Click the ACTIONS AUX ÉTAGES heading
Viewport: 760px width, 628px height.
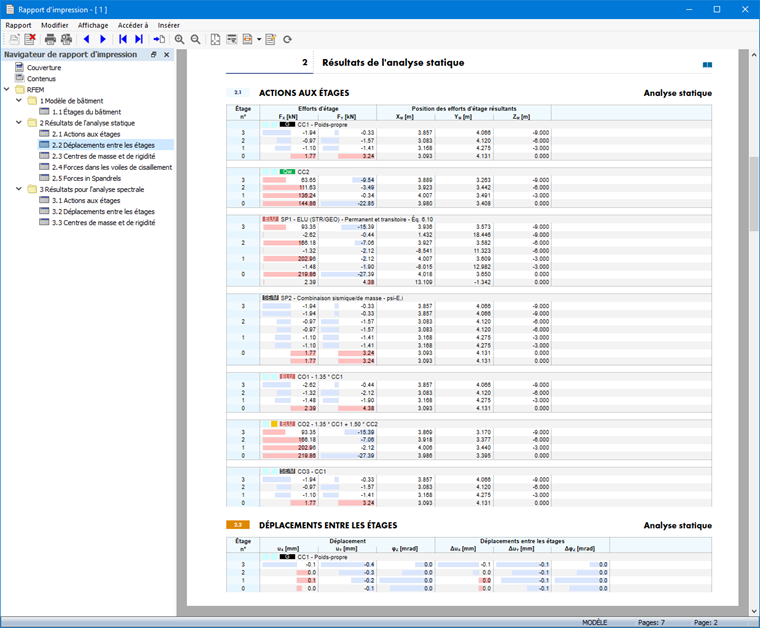click(304, 93)
